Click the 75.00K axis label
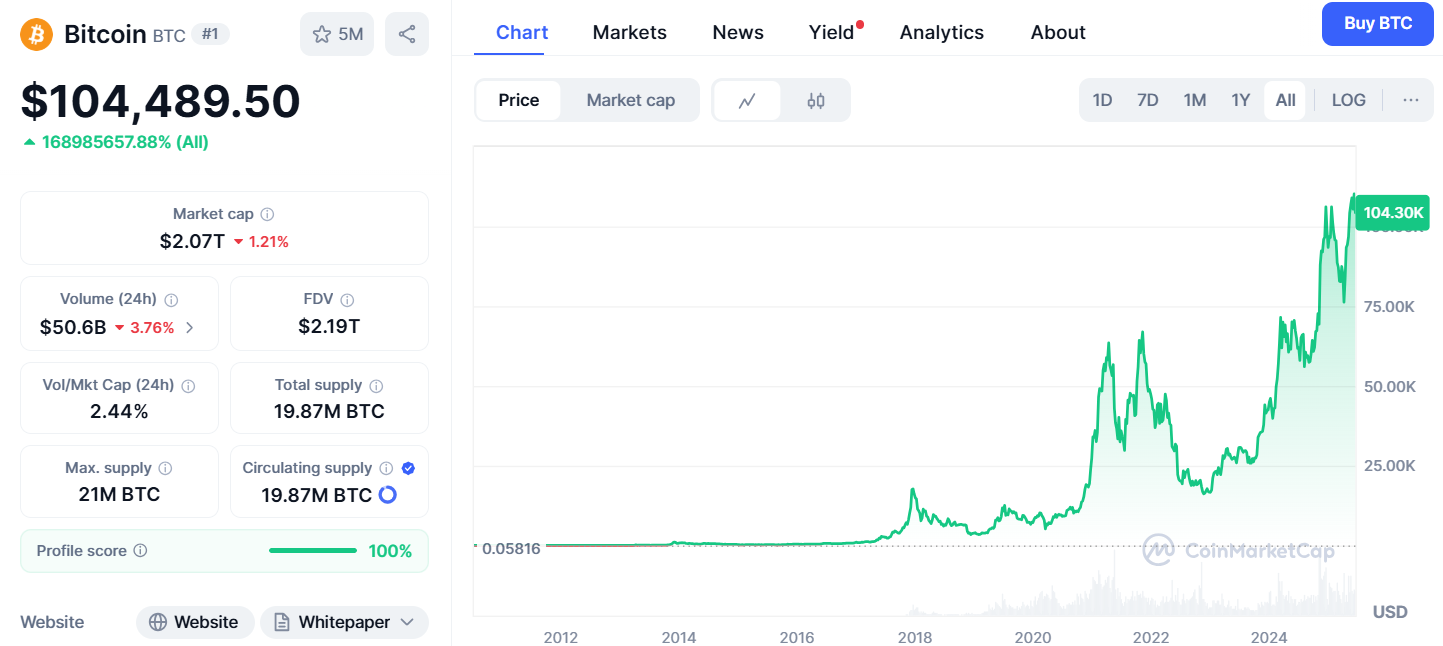This screenshot has width=1443, height=646. point(1389,306)
